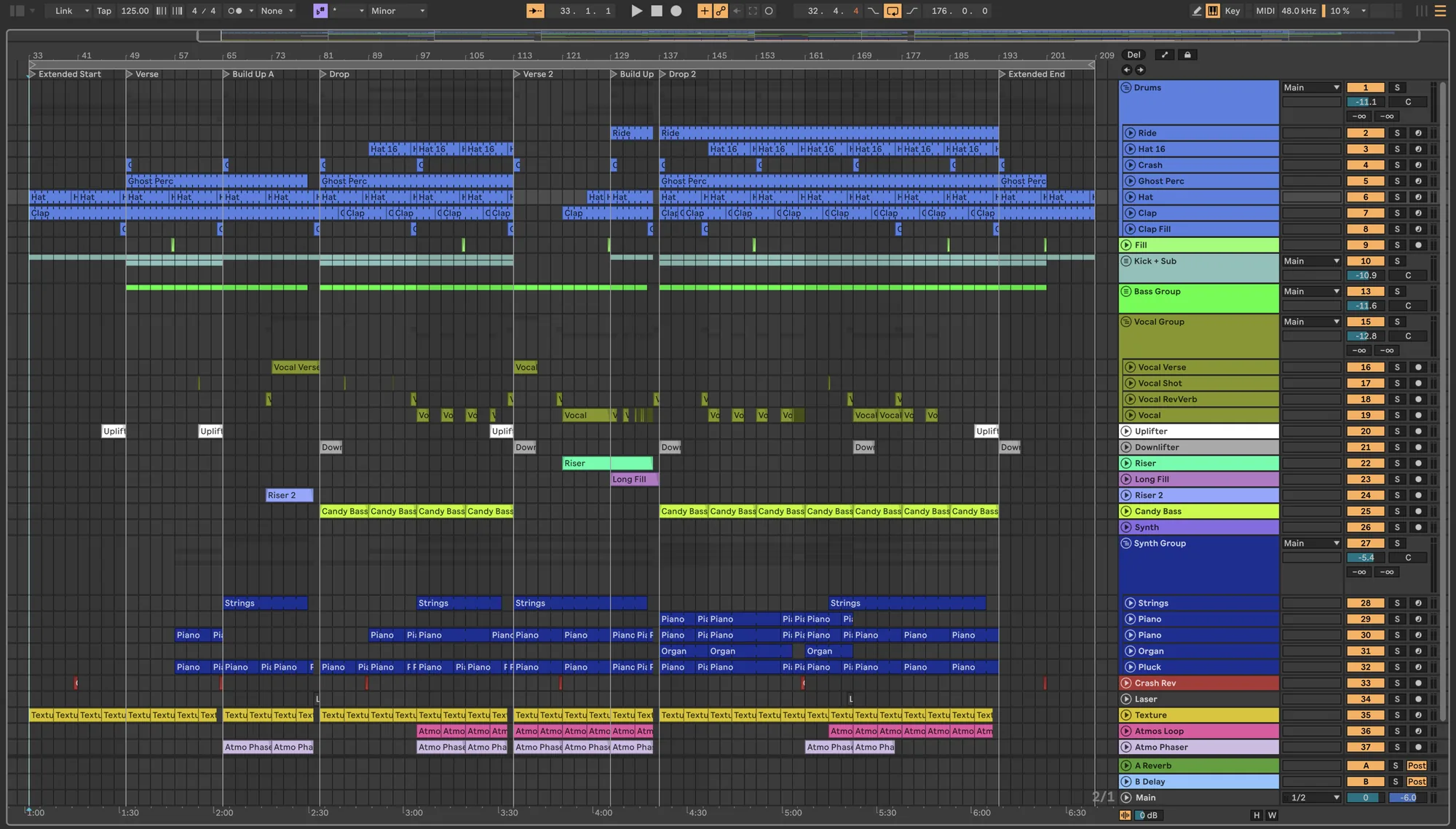
Task: Click the Punch-In switch icon
Action: (x=873, y=11)
